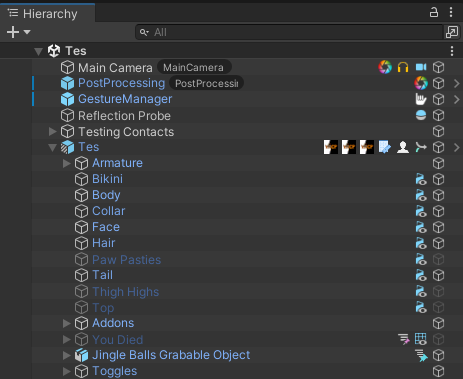
Task: Toggle active cube for Armature
Action: 438,163
